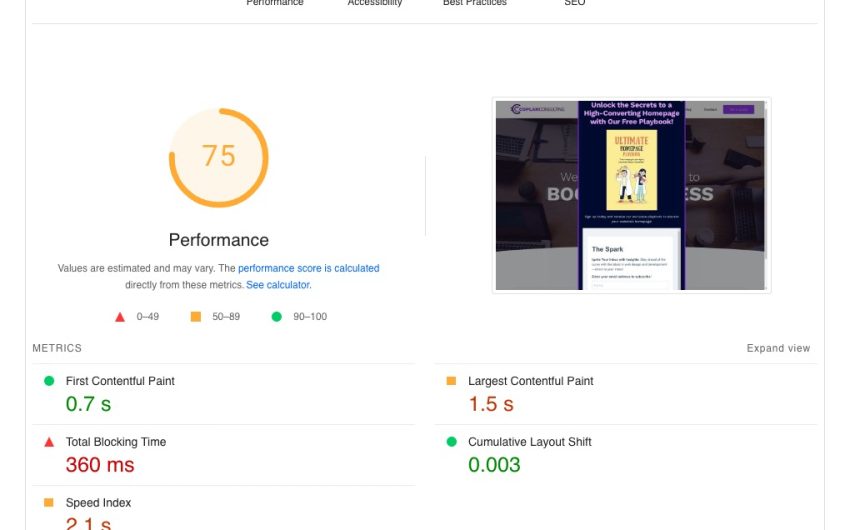Click the orange Speed Index status icon
850x530 pixels.
pos(49,502)
